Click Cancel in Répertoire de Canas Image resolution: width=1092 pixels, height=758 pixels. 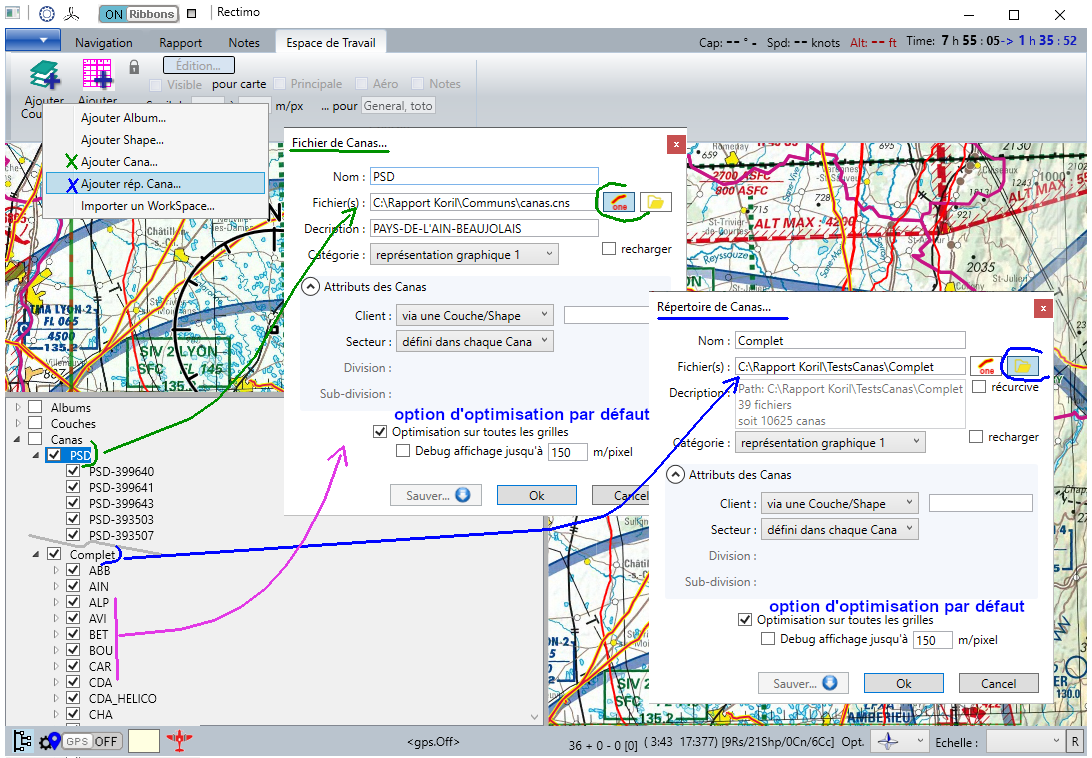998,683
